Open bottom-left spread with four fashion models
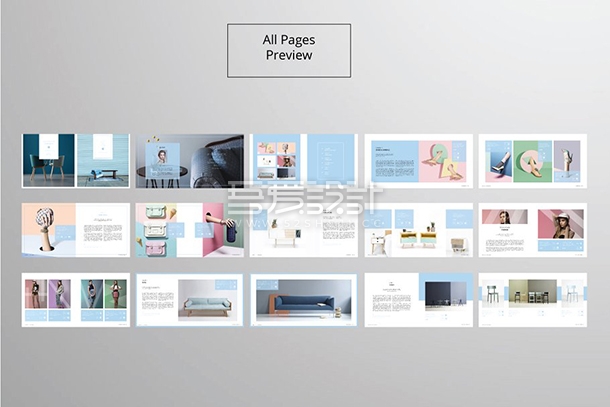 tap(76, 300)
